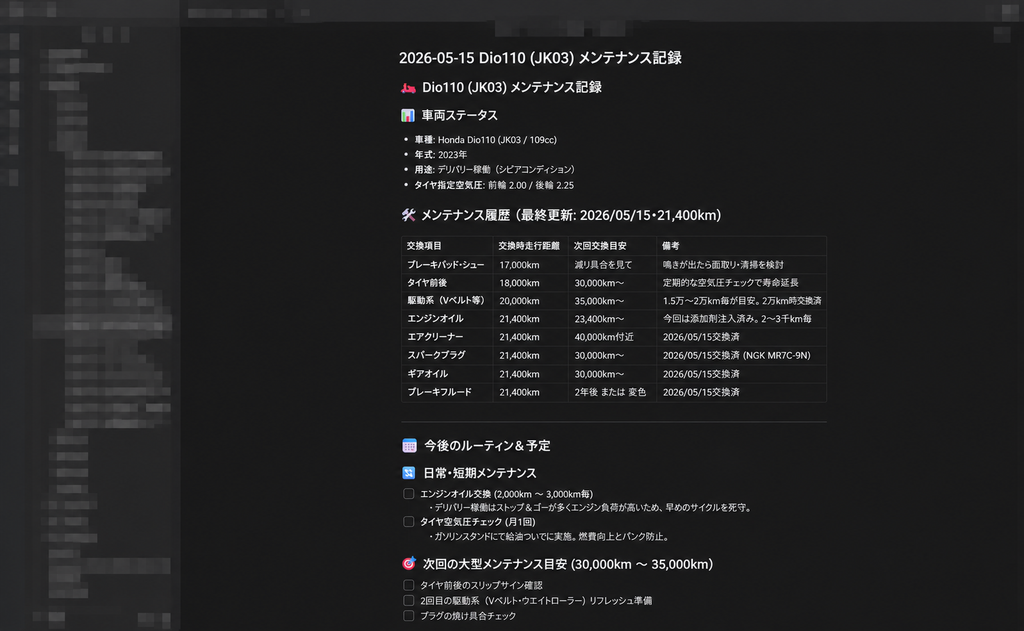Image resolution: width=1024 pixels, height=631 pixels.
Task: Check the 2回目の駆動系 リフレッシュ準備 checkbox
Action: coord(409,600)
